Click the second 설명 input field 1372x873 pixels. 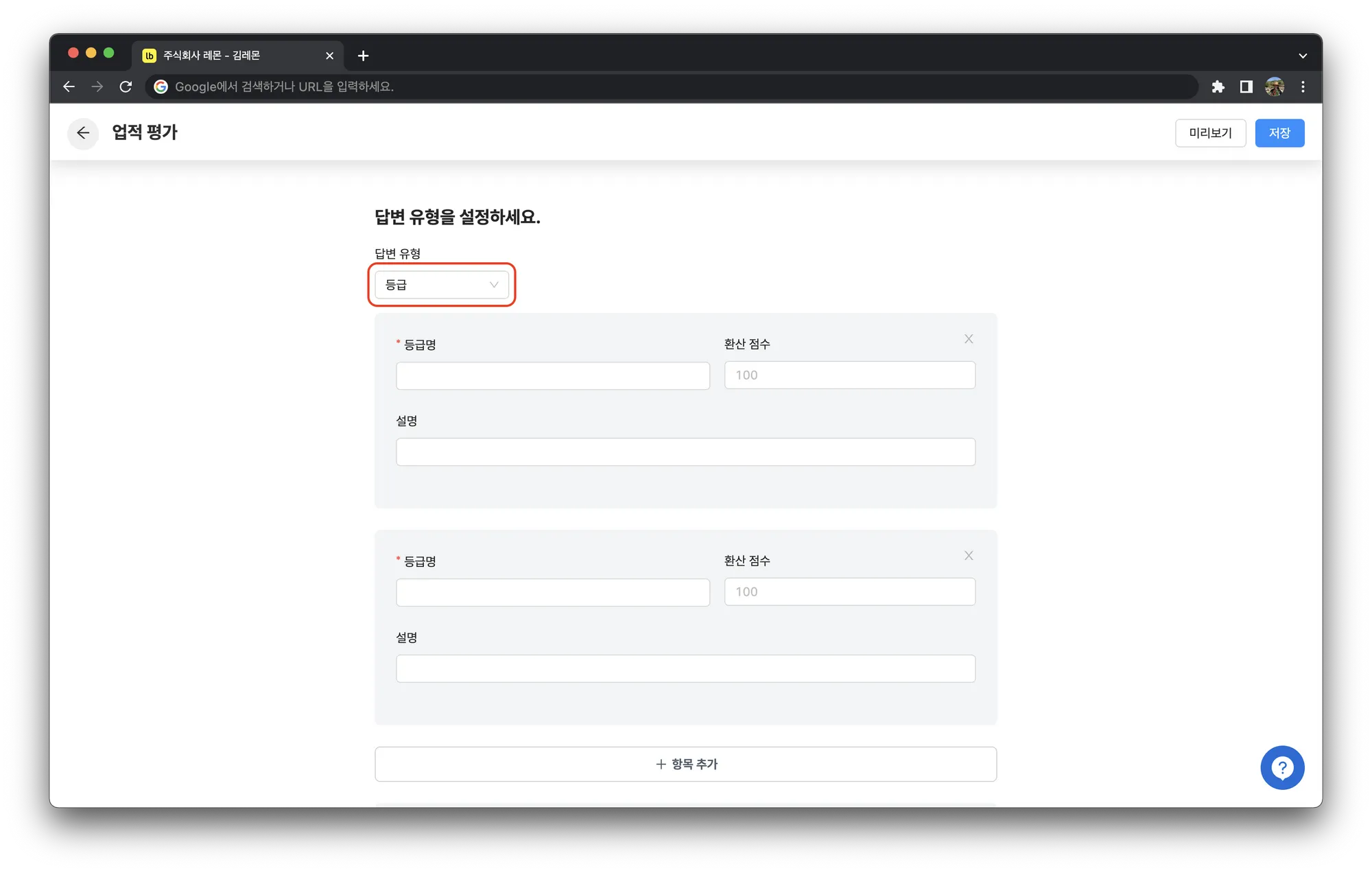tap(686, 668)
